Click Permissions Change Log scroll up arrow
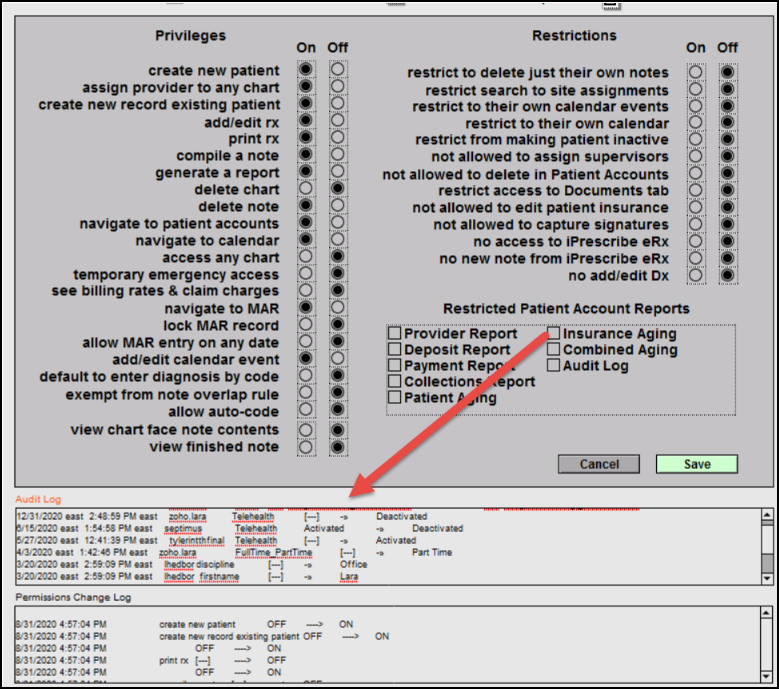This screenshot has width=779, height=689. click(767, 615)
